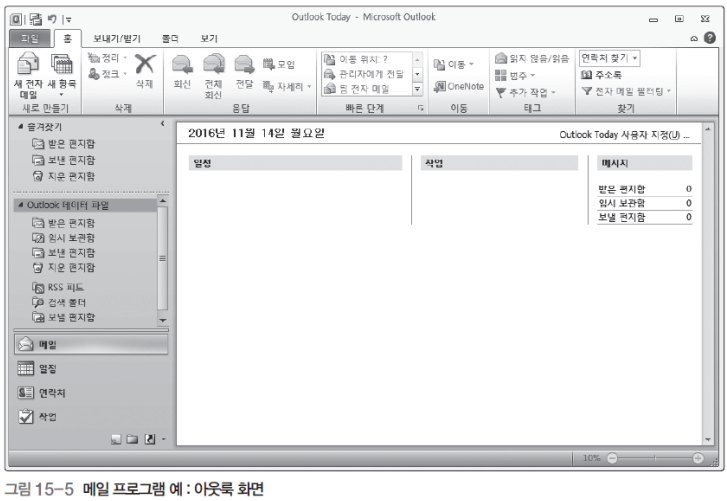Select 팀 전자 메일 quick step

point(356,89)
